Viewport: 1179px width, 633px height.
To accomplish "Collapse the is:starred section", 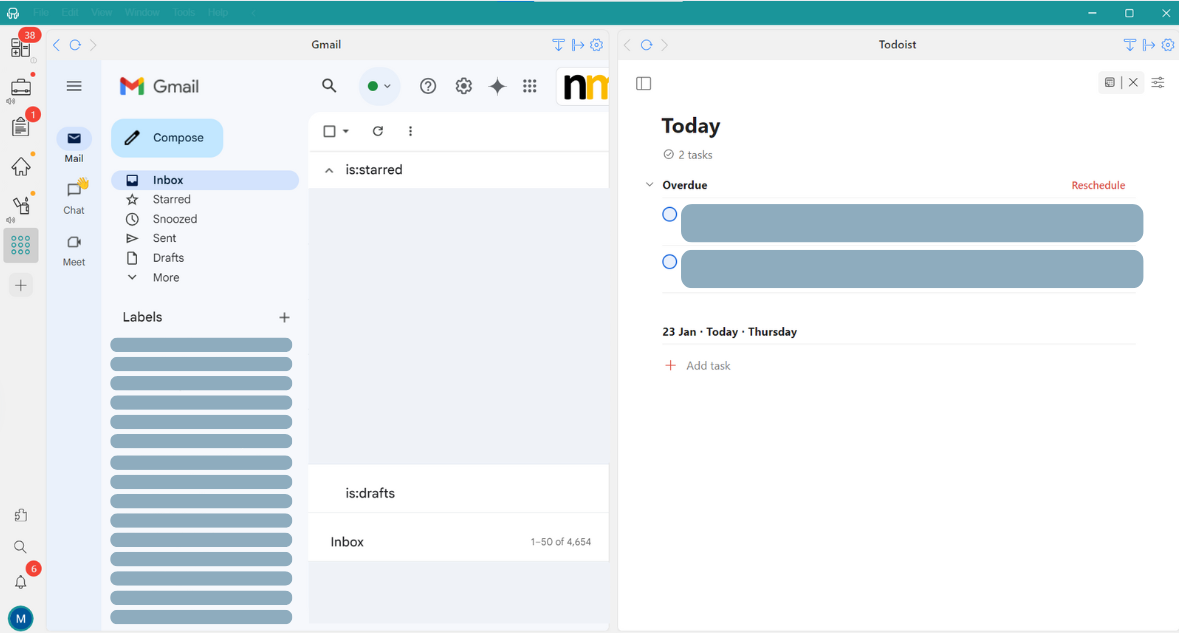I will 329,169.
